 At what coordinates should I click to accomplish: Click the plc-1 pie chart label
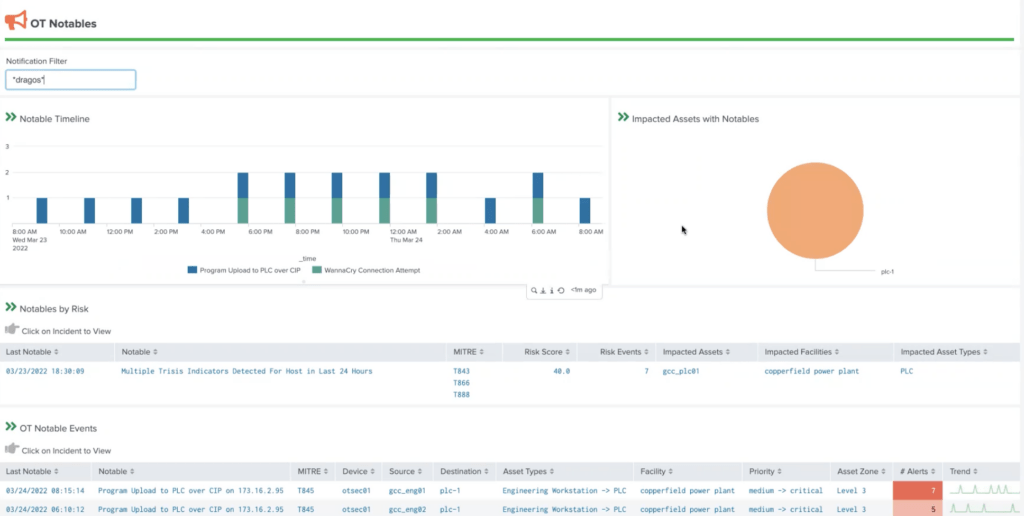[887, 272]
